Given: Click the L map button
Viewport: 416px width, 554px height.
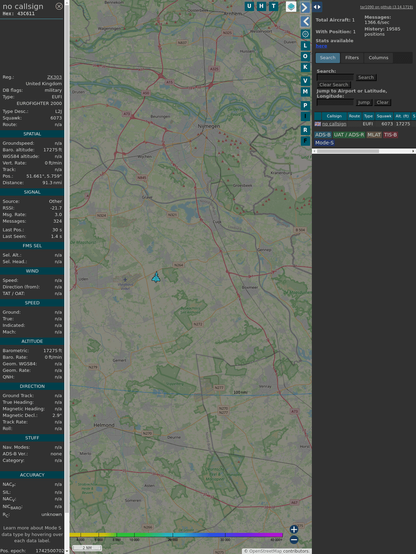Looking at the screenshot, I should pyautogui.click(x=305, y=45).
